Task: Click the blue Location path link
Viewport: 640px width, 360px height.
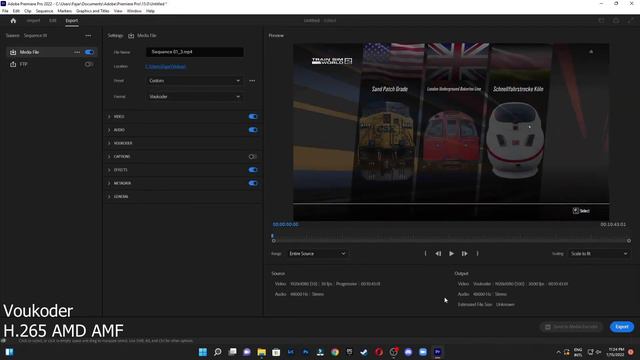Action: (166, 67)
